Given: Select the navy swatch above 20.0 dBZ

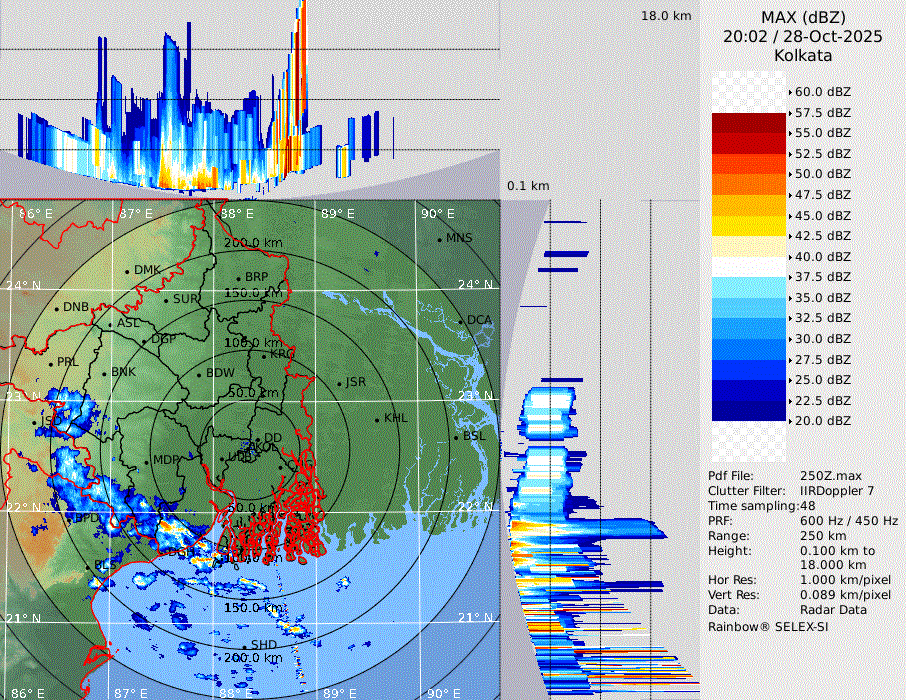Looking at the screenshot, I should [x=749, y=410].
